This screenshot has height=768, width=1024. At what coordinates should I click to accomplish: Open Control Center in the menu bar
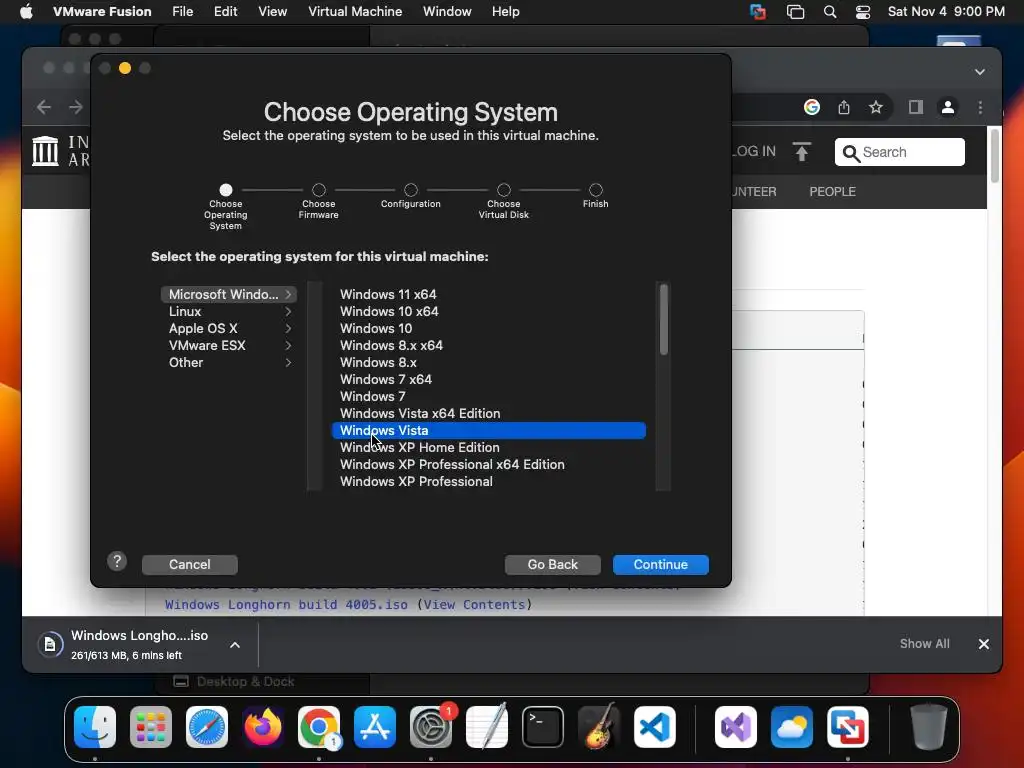pos(863,12)
